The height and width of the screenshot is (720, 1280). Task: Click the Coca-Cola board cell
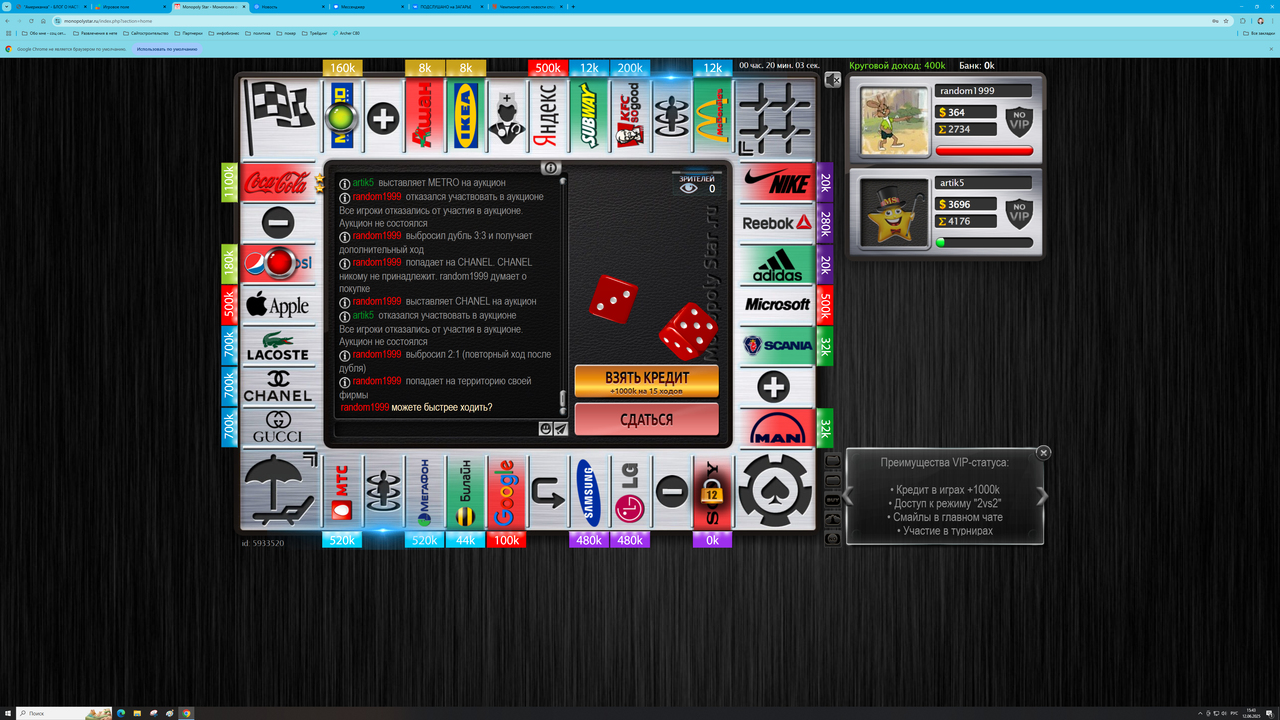pos(277,182)
